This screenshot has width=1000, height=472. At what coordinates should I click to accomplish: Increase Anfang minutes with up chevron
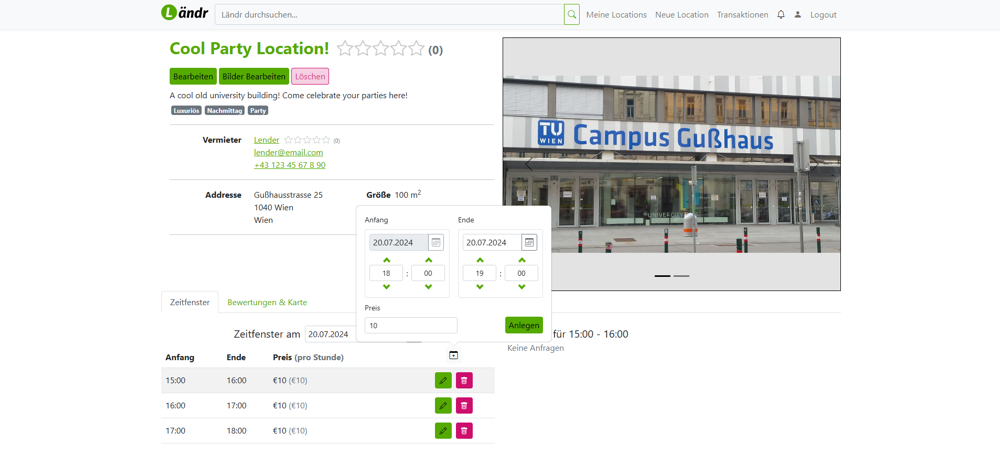tap(428, 260)
